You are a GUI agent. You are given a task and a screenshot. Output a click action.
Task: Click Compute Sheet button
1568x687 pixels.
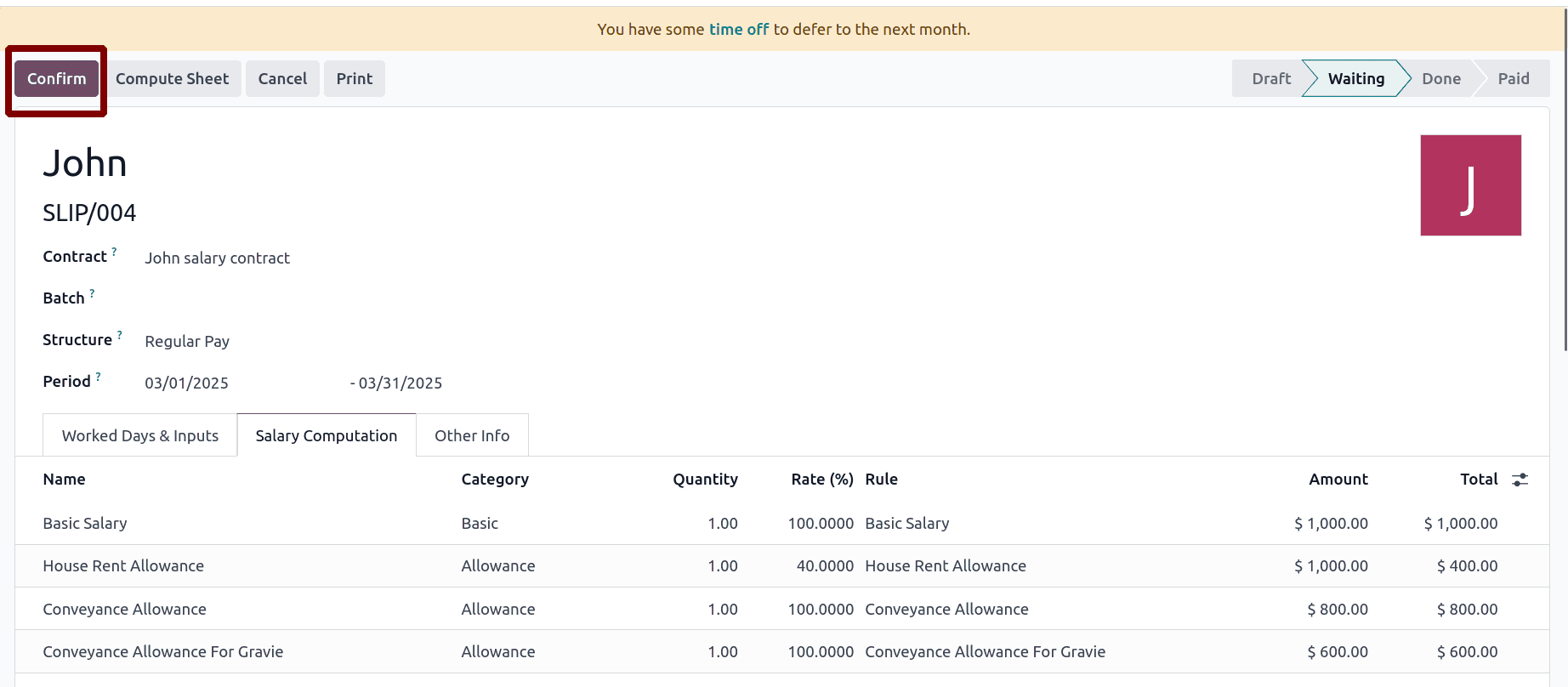pos(172,79)
